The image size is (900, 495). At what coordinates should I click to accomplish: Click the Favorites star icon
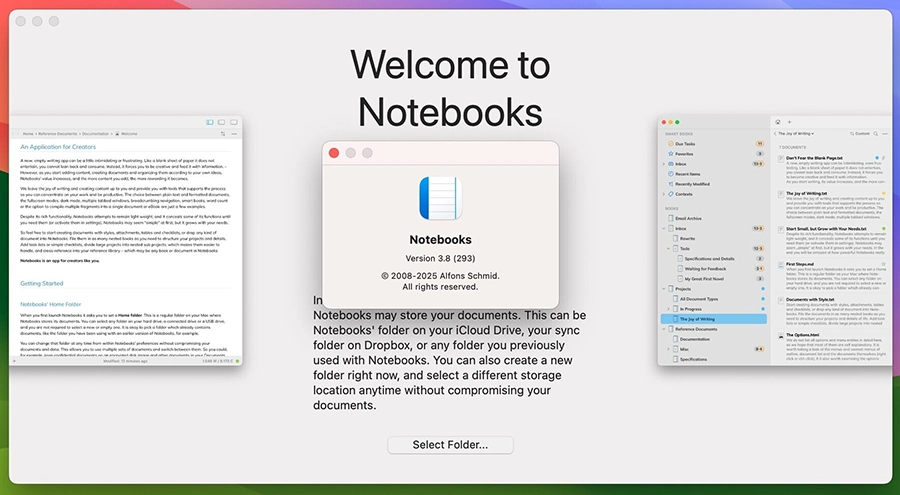(x=668, y=154)
